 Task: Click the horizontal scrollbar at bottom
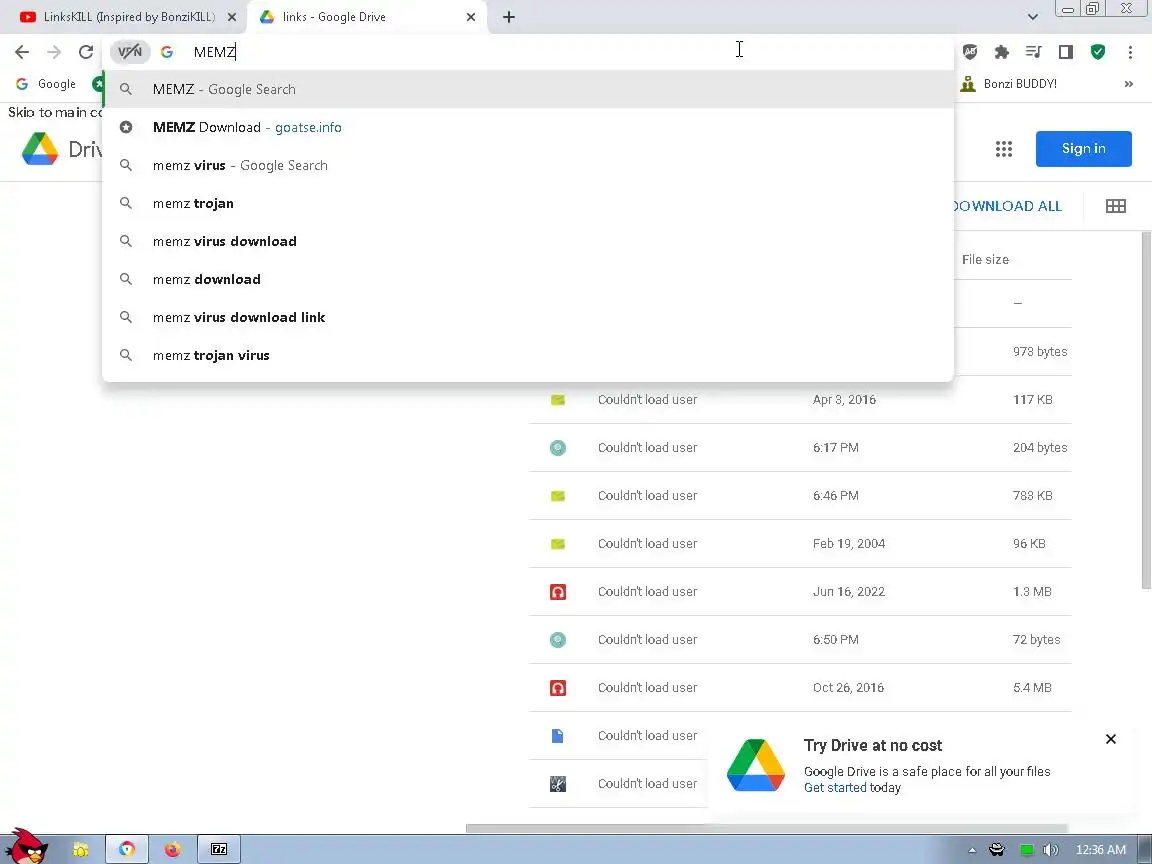point(766,828)
